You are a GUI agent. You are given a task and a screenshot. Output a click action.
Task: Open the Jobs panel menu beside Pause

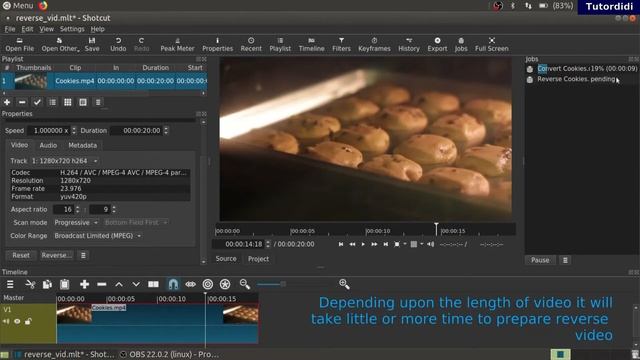(565, 260)
